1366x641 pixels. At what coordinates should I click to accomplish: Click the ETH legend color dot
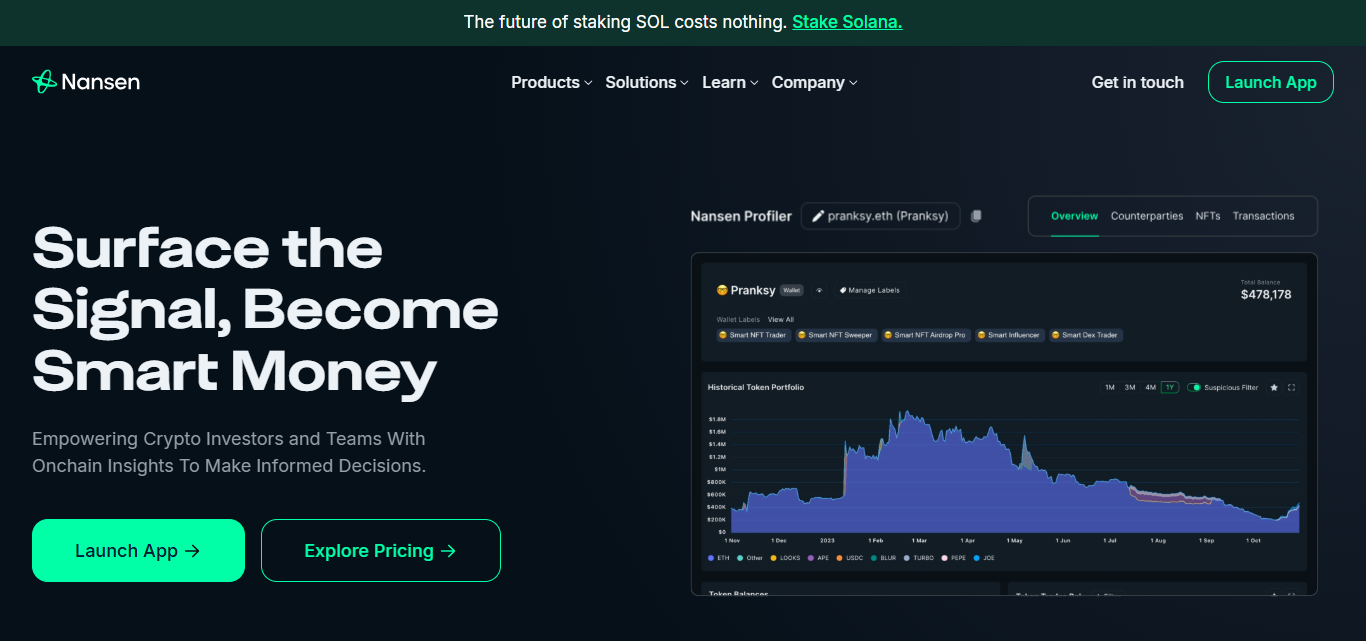(x=711, y=558)
